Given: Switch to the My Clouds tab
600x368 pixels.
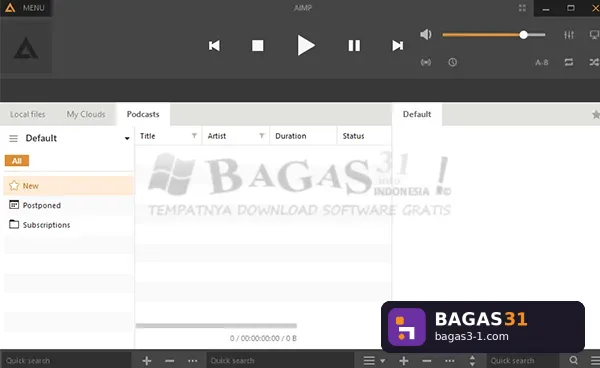Looking at the screenshot, I should [86, 114].
